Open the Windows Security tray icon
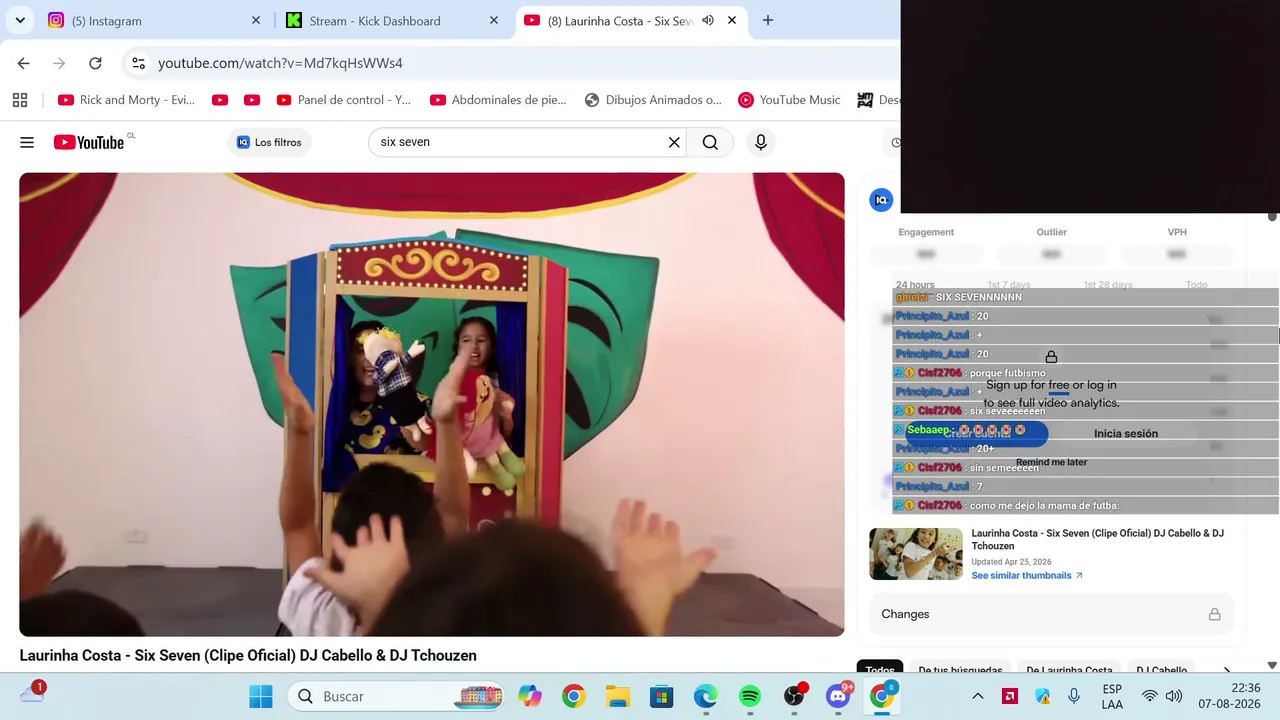 [1042, 696]
